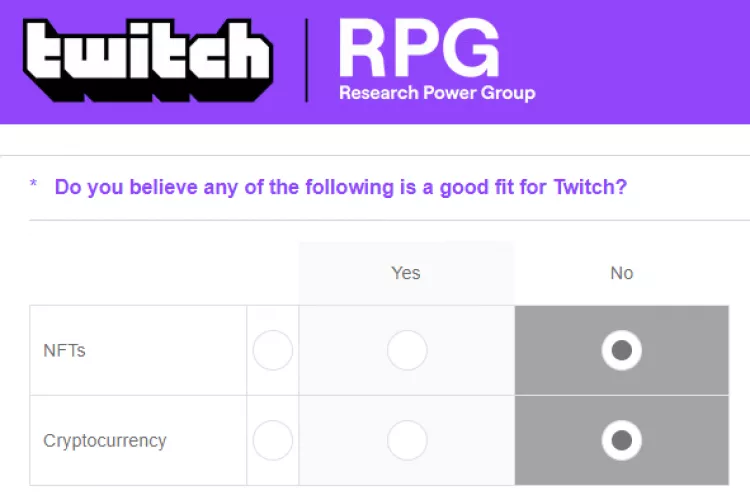Click the Cryptocurrency row label
This screenshot has width=750, height=500.
[105, 440]
